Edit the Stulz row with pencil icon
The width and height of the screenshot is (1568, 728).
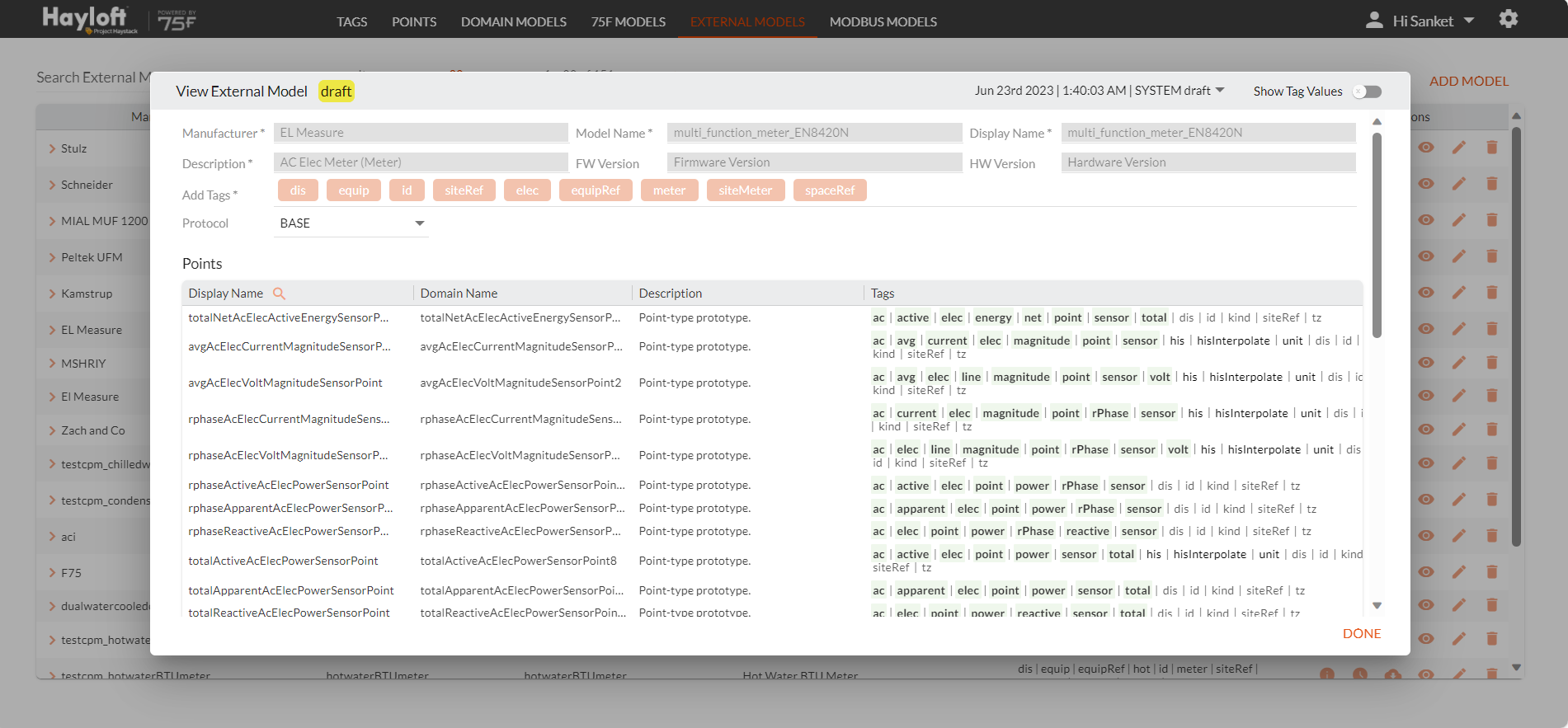tap(1459, 148)
